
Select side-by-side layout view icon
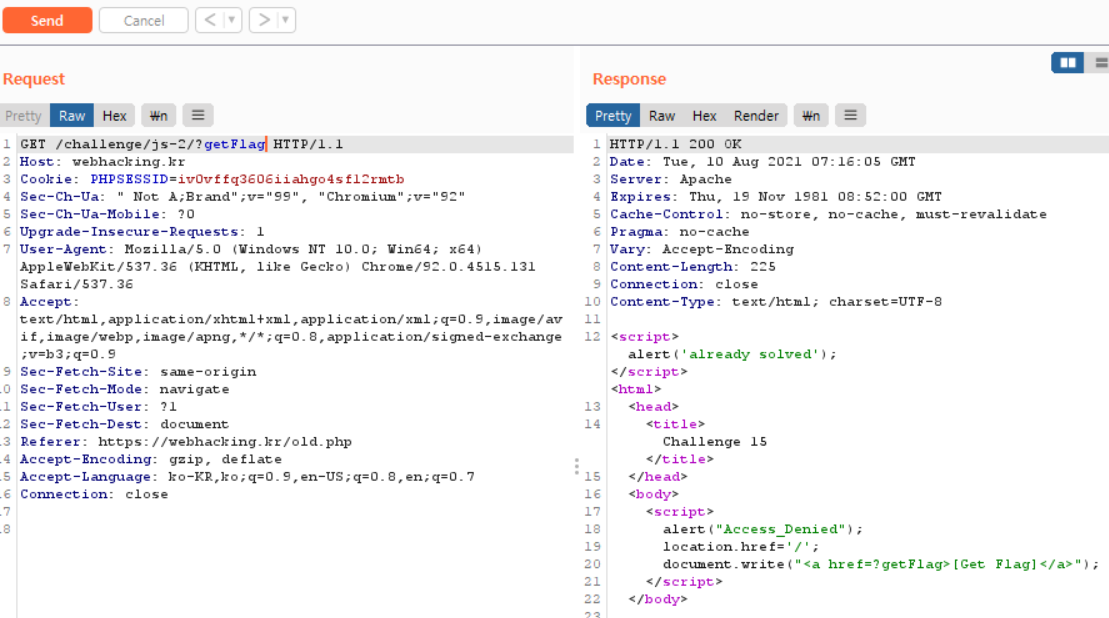click(1067, 63)
